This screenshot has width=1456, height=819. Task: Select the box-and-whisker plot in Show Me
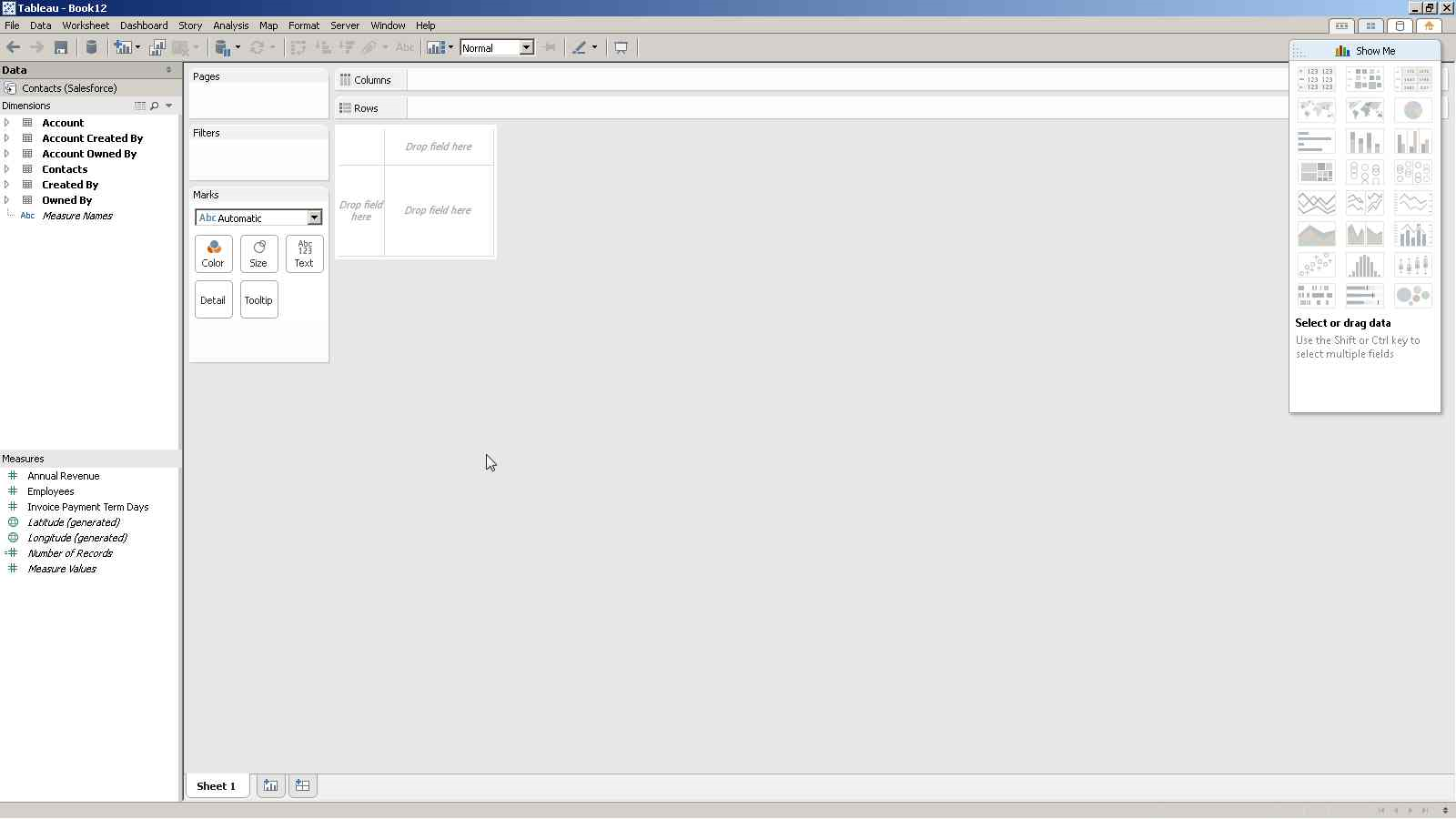click(x=1412, y=265)
